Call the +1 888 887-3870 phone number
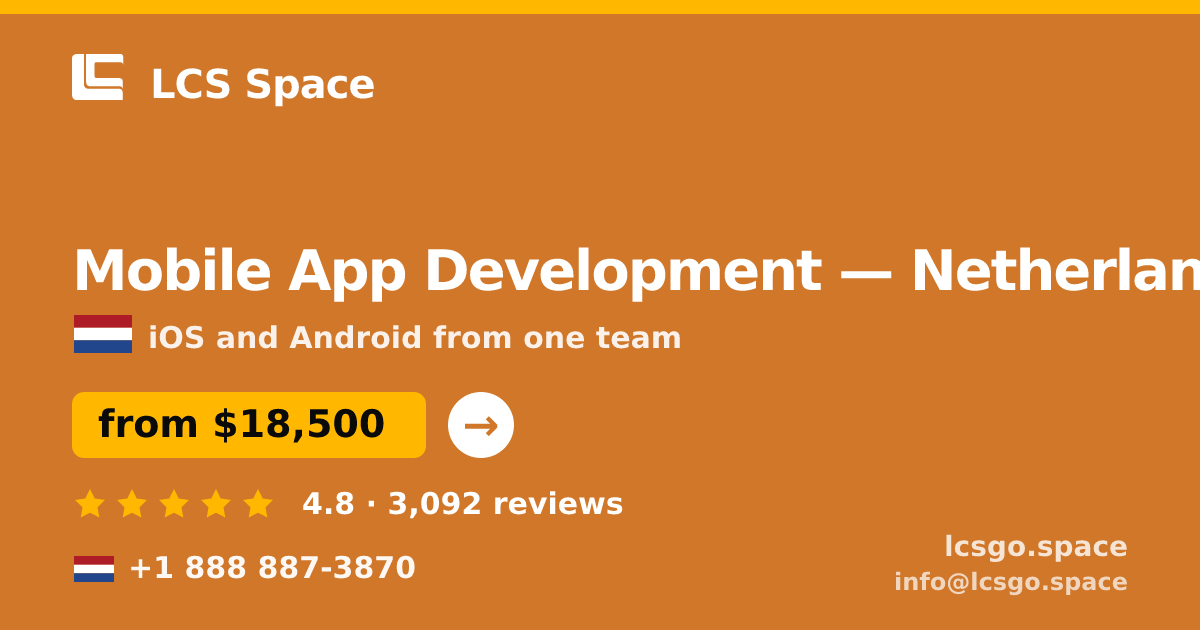This screenshot has width=1200, height=630. pos(272,568)
